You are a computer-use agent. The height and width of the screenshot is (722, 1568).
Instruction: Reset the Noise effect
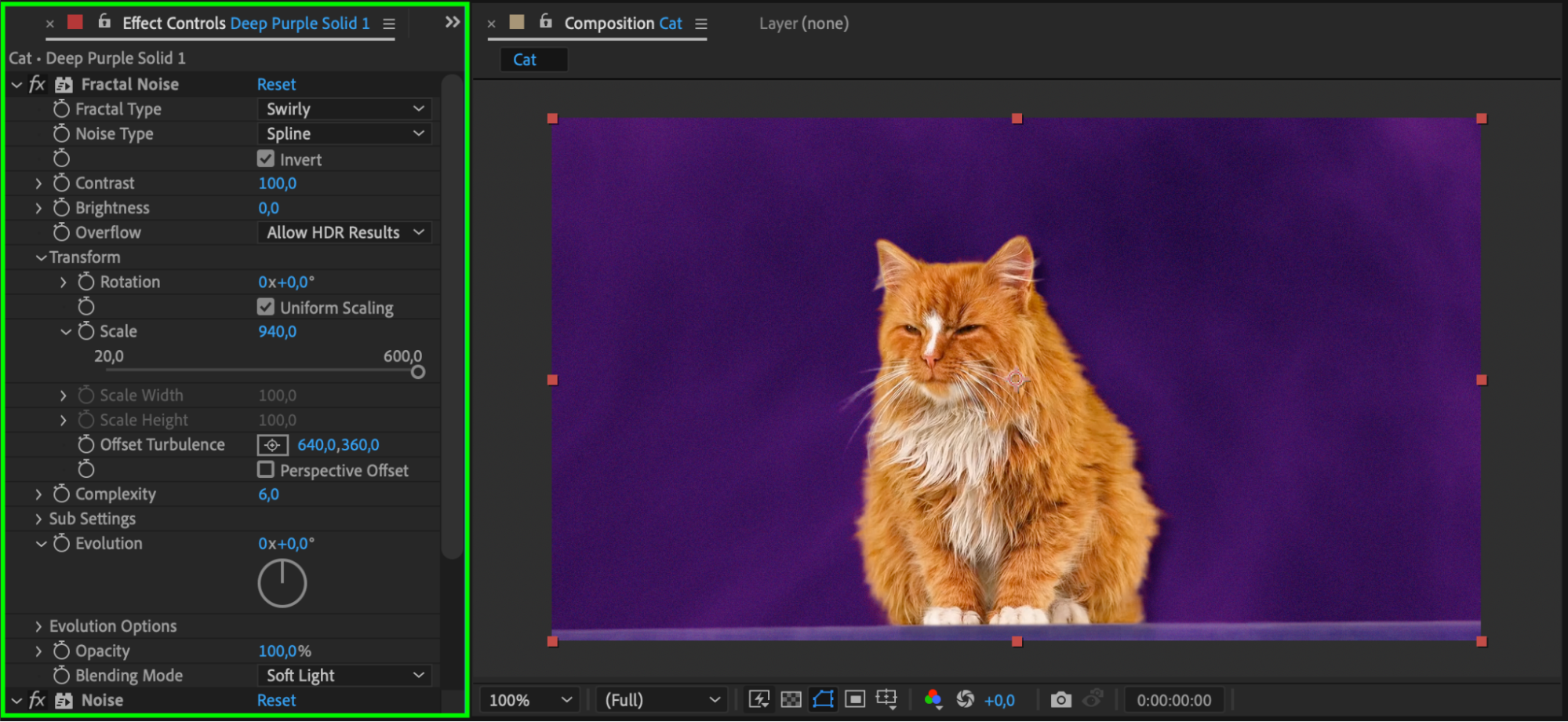(x=276, y=700)
